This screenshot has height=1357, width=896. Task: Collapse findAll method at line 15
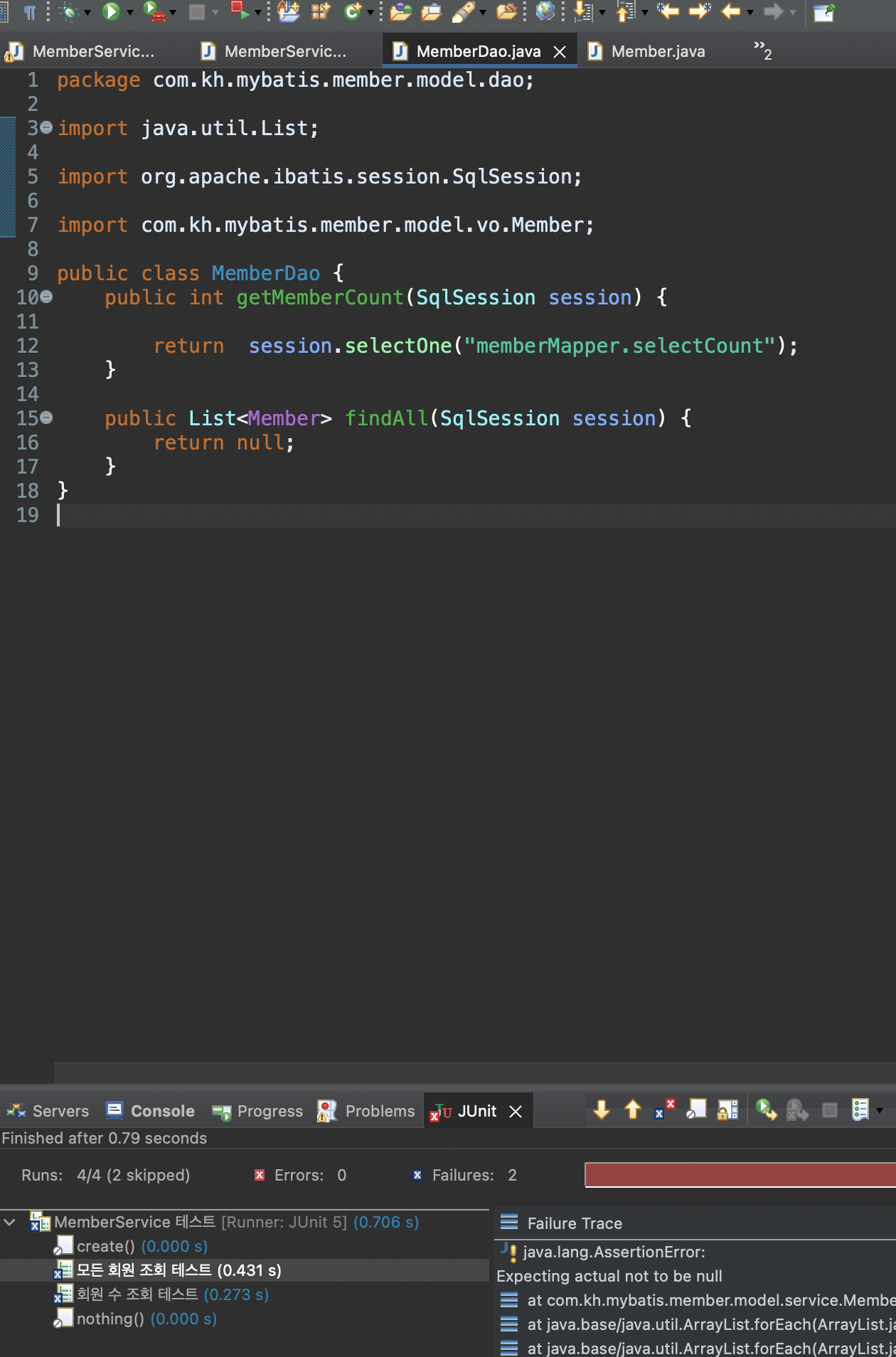pyautogui.click(x=46, y=418)
